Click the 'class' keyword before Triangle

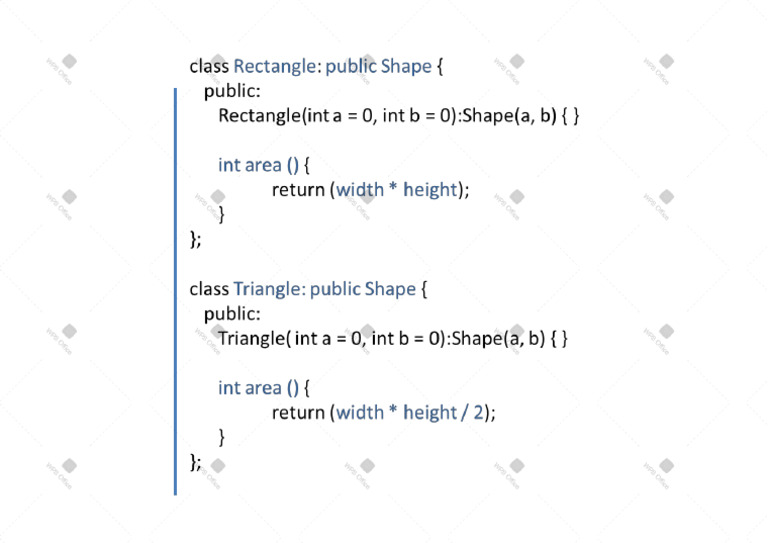point(209,289)
